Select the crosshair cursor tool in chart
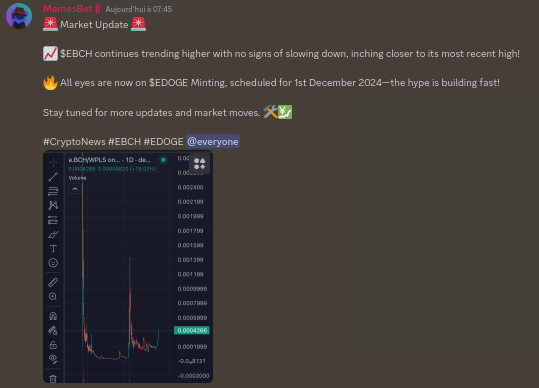Screen dimensions: 539x388 53,162
